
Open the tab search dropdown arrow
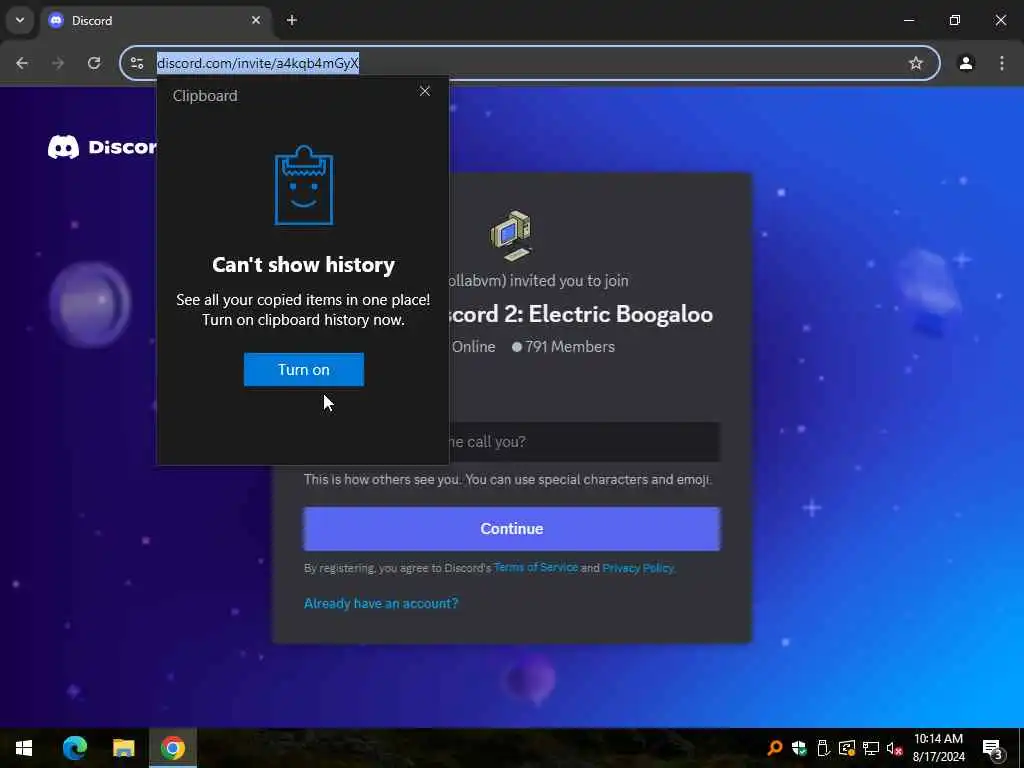(x=20, y=20)
